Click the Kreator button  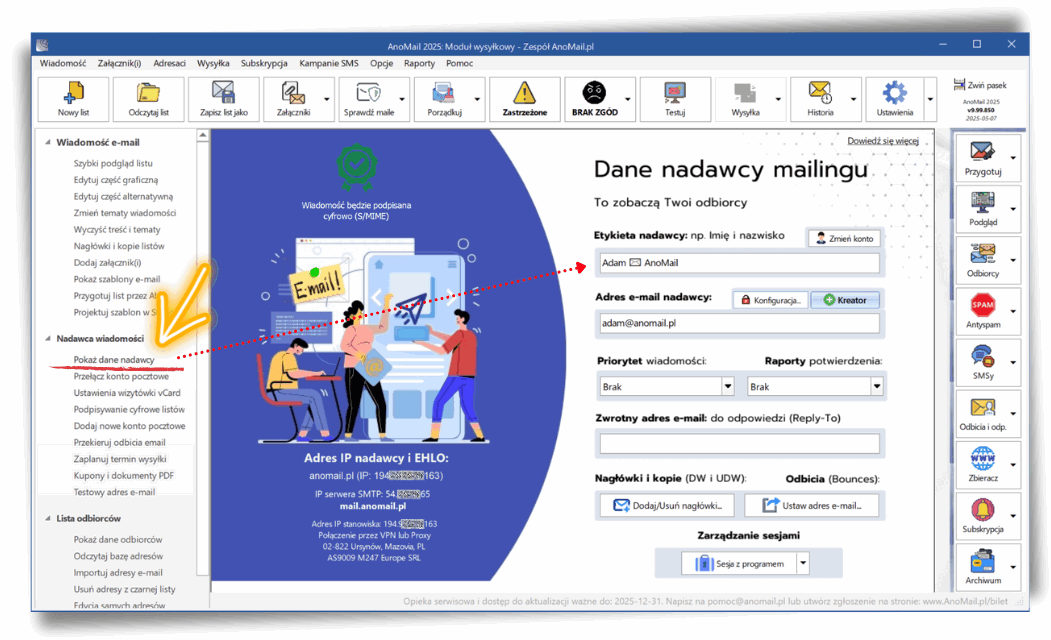click(x=845, y=300)
